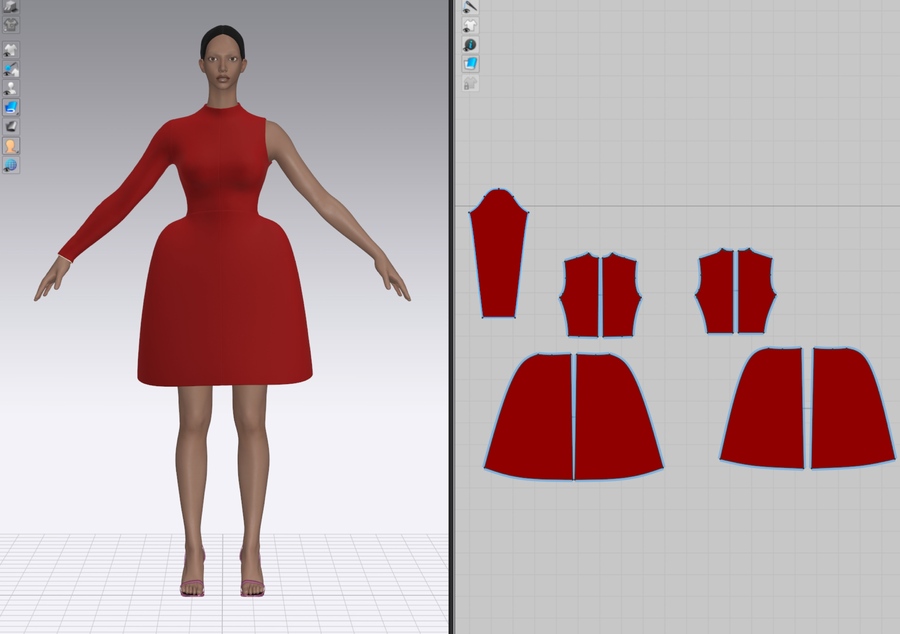
Task: Select the right back bodice pattern piece
Action: point(754,293)
